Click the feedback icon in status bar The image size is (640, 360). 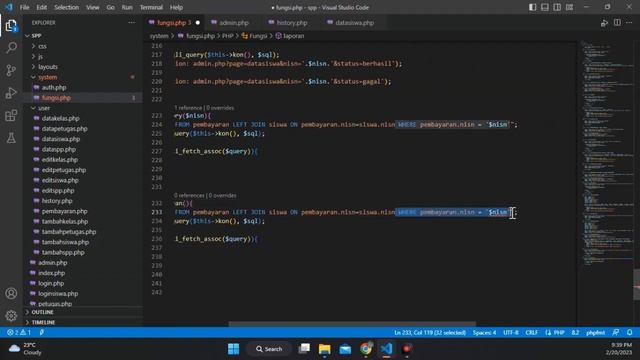[x=616, y=332]
